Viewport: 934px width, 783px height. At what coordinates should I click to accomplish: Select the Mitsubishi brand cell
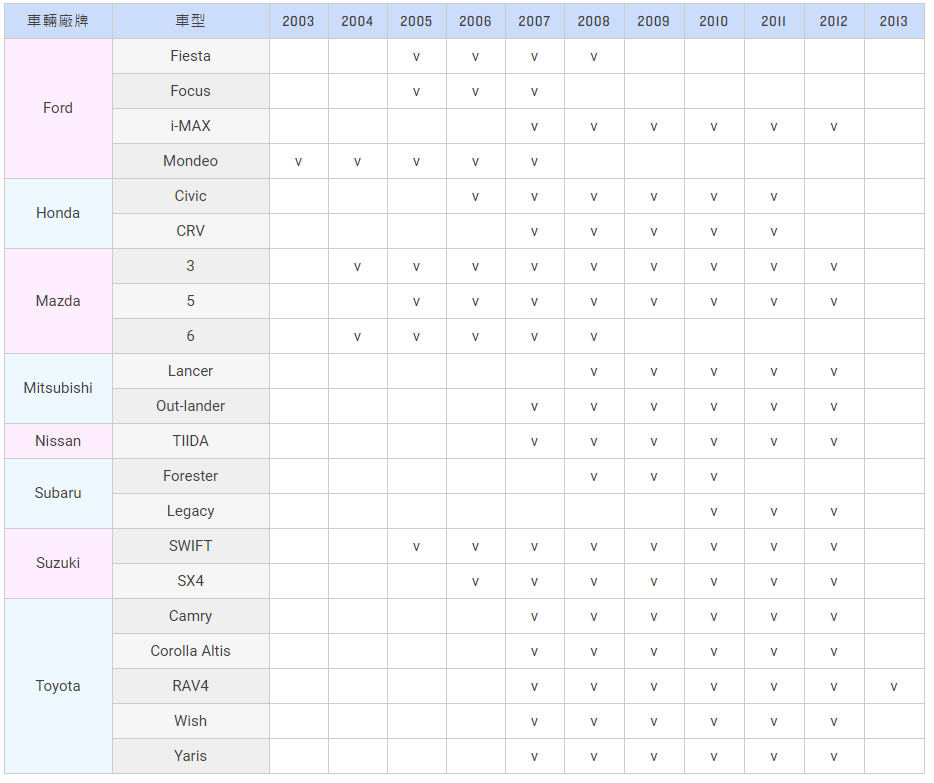(58, 388)
